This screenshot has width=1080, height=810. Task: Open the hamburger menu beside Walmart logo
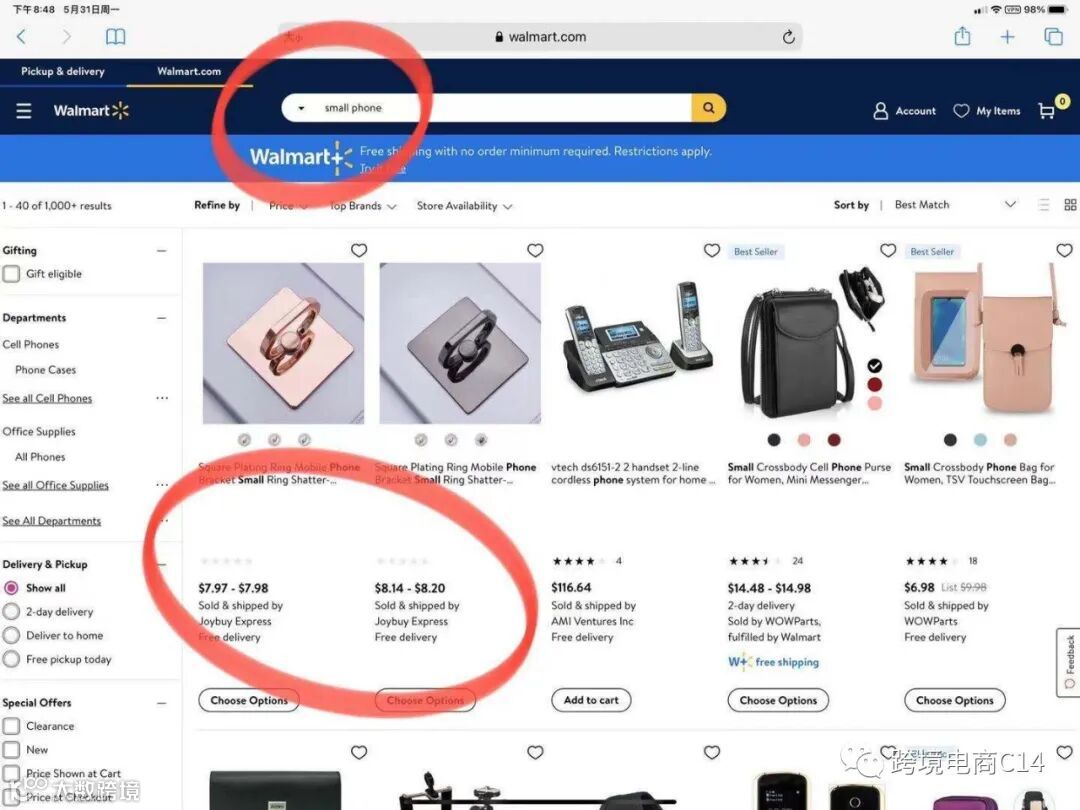coord(23,110)
